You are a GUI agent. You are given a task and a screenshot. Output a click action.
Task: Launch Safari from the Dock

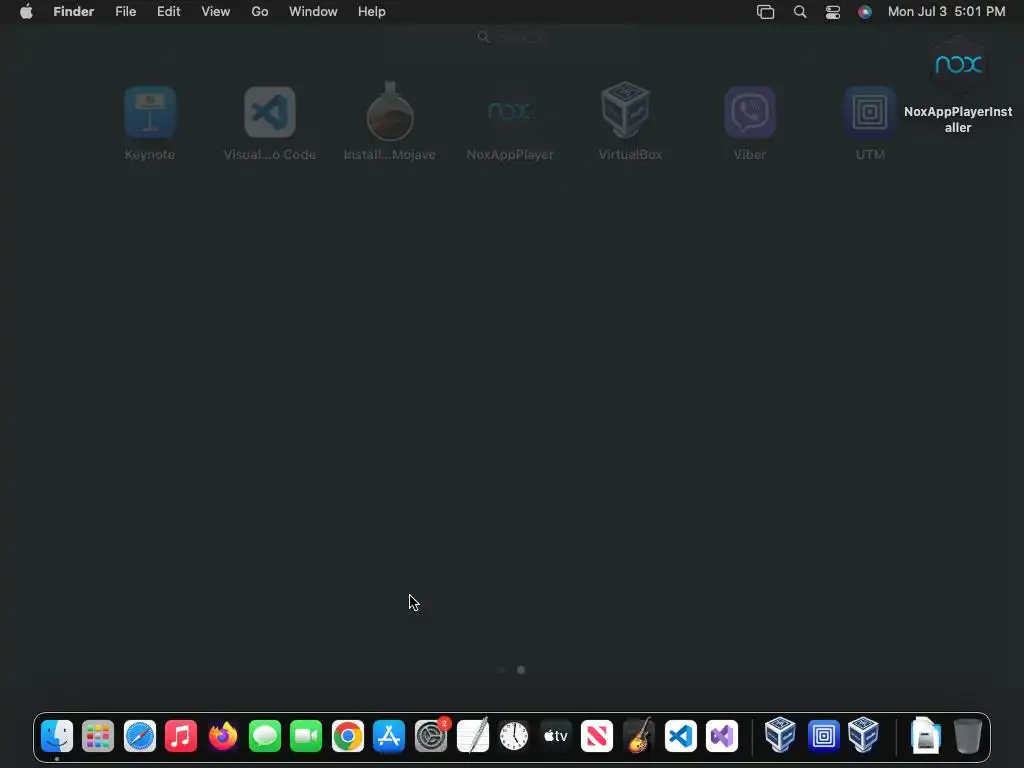pyautogui.click(x=140, y=736)
